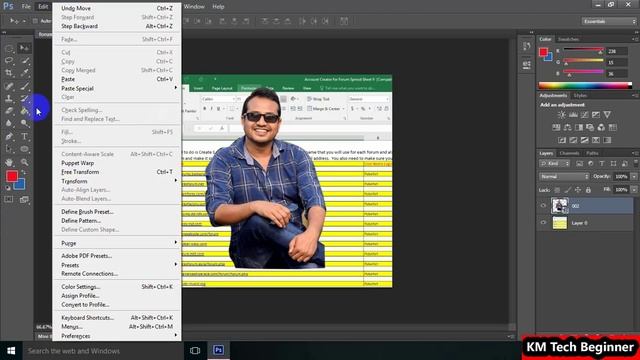Viewport: 640px width, 360px height.
Task: Open Keyboard Shortcuts dialog
Action: pyautogui.click(x=117, y=318)
